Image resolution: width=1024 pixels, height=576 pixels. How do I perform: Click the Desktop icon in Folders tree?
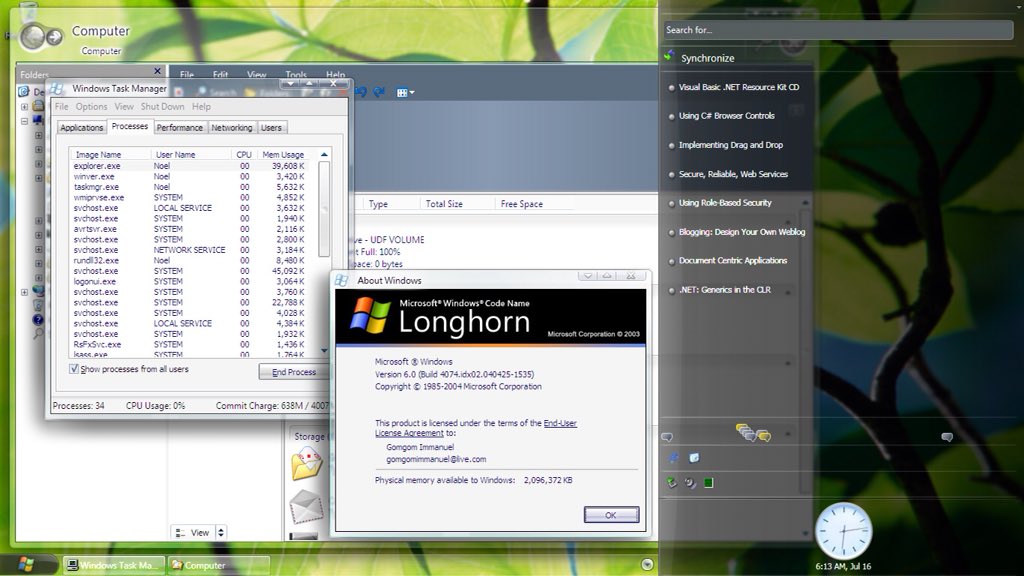24,91
